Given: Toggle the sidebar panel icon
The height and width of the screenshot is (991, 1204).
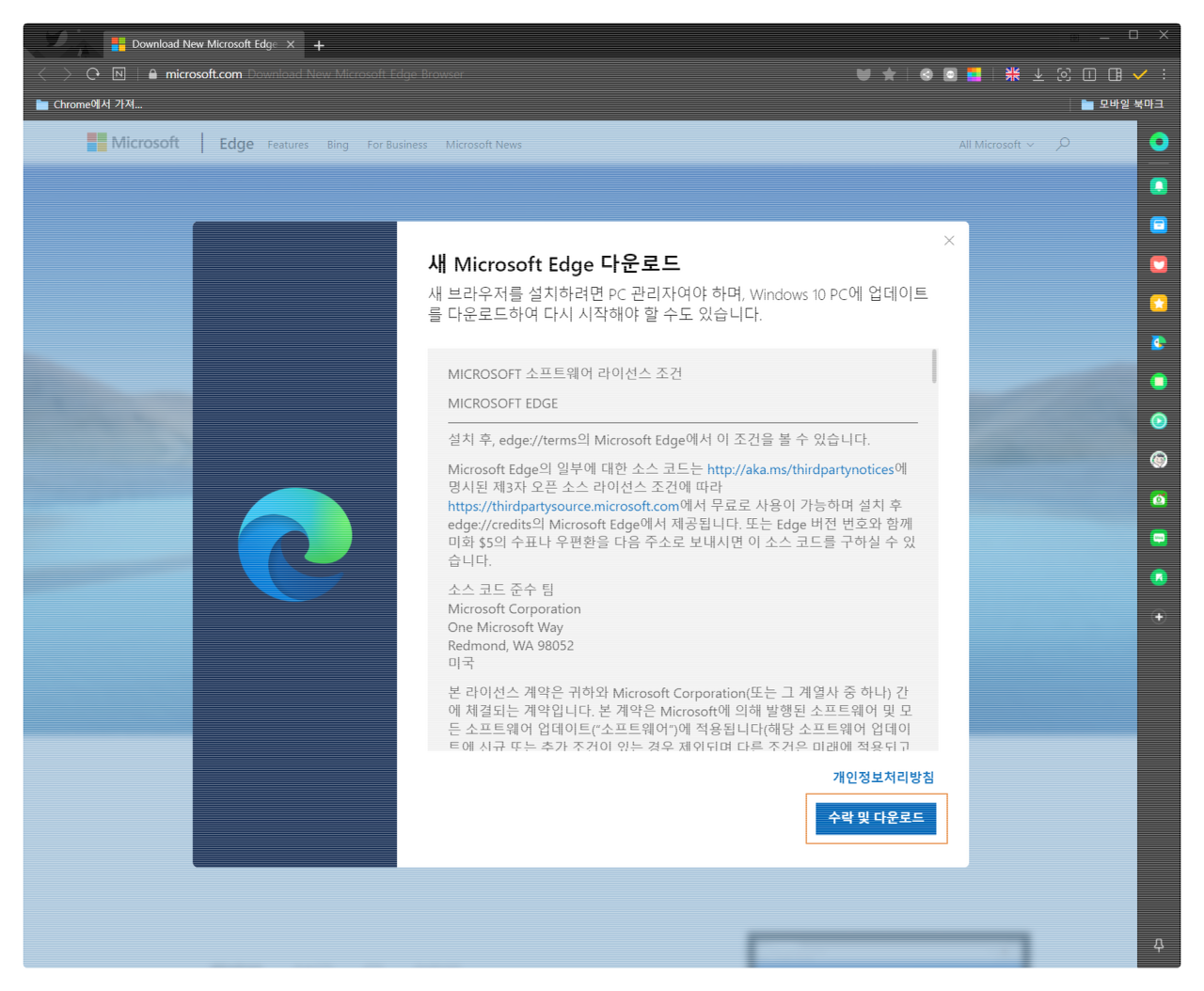Looking at the screenshot, I should pyautogui.click(x=1115, y=74).
